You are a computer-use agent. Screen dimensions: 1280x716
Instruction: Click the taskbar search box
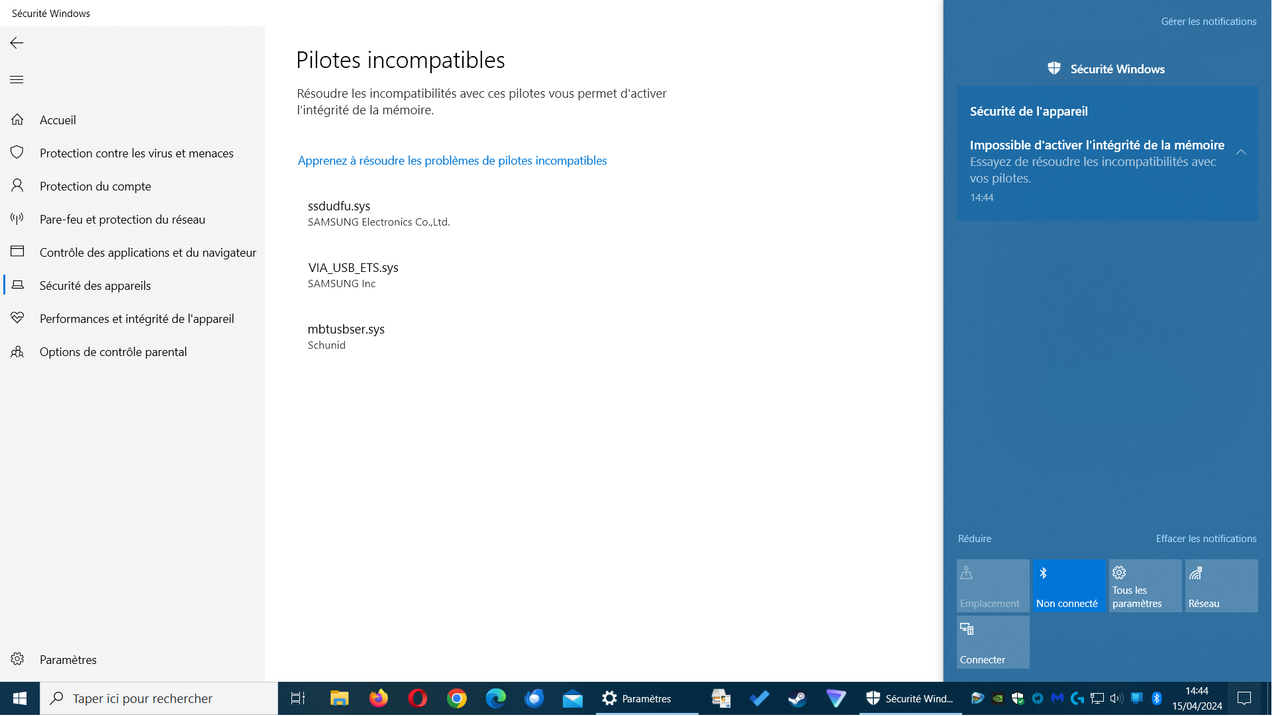(159, 699)
